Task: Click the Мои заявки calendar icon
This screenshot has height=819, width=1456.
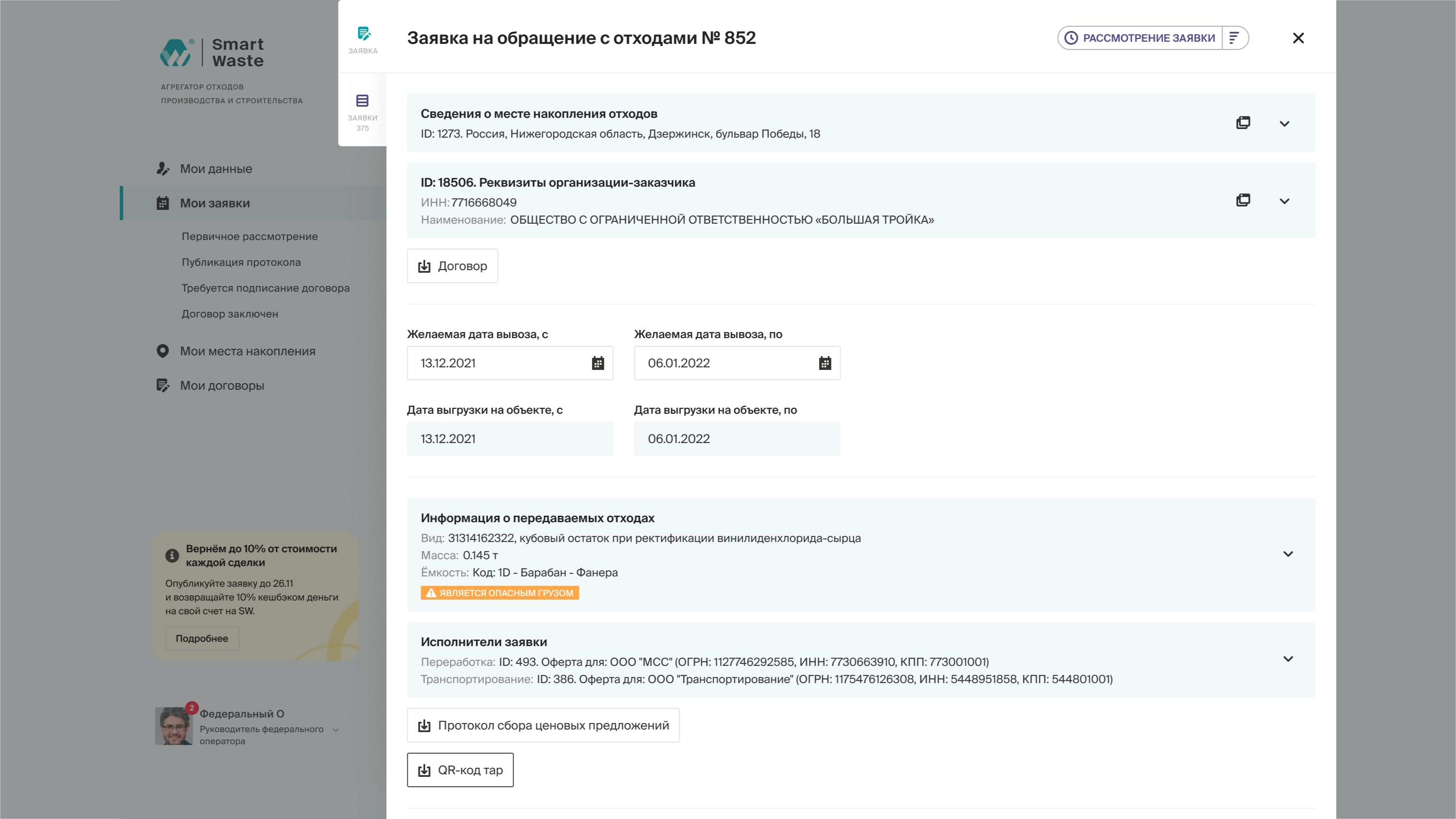Action: (163, 203)
